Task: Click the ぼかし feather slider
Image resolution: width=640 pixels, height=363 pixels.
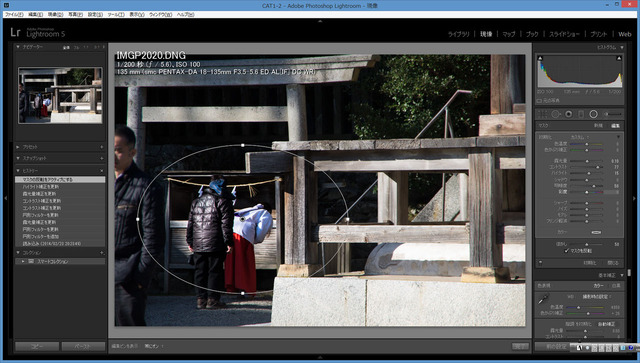Action: point(586,244)
